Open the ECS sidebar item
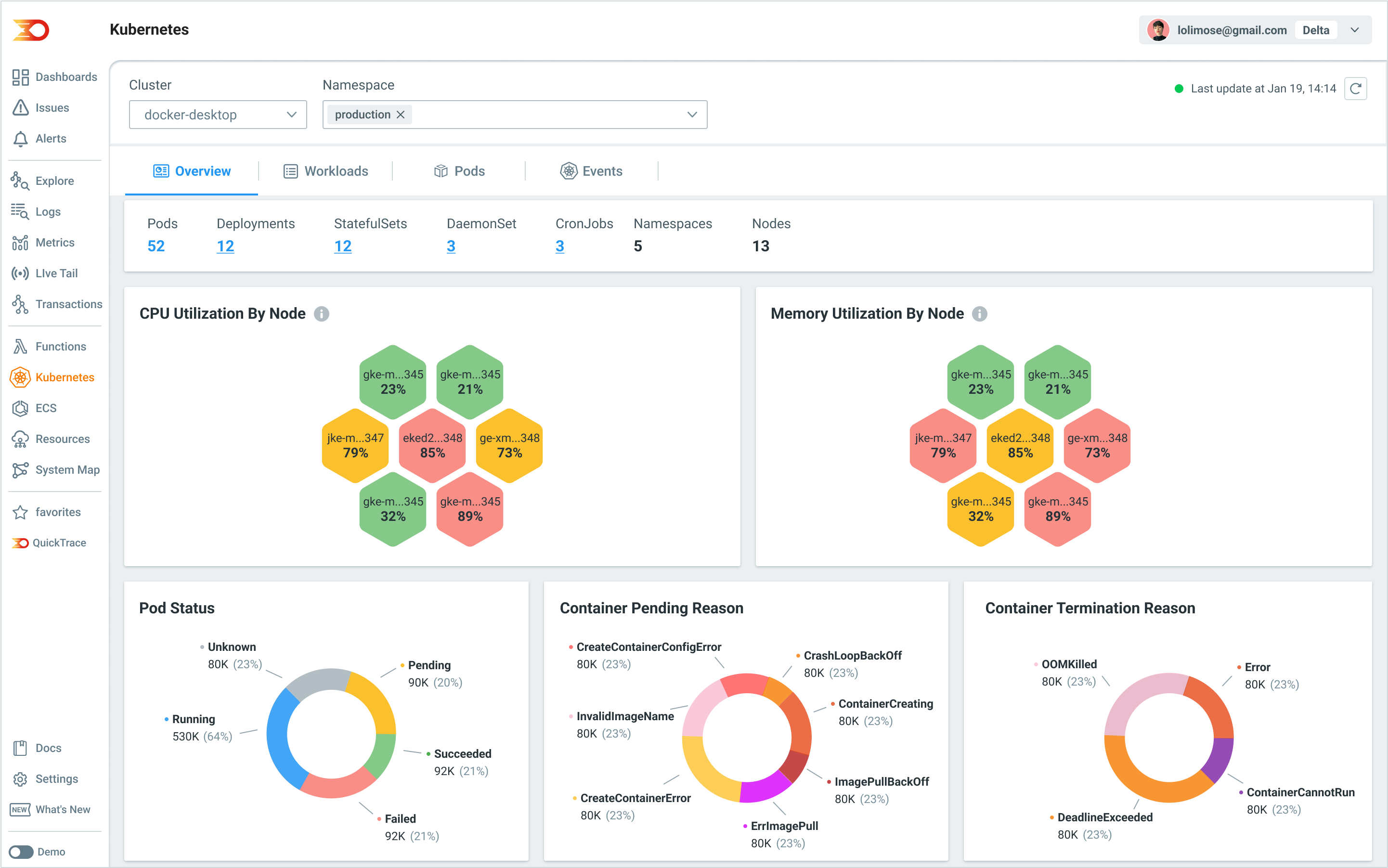This screenshot has height=868, width=1388. coord(45,408)
